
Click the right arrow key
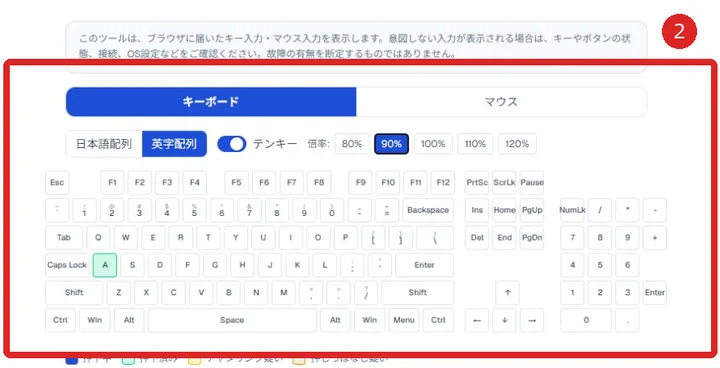click(x=532, y=320)
